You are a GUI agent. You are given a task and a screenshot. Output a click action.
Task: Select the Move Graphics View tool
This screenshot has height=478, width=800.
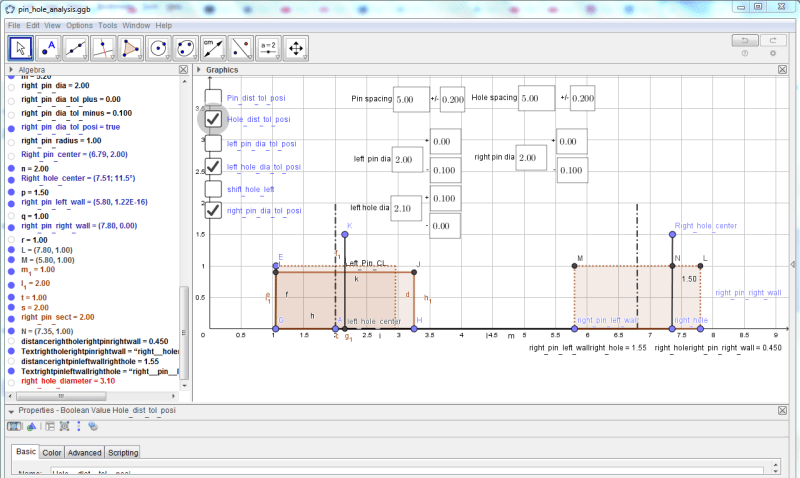pos(296,48)
